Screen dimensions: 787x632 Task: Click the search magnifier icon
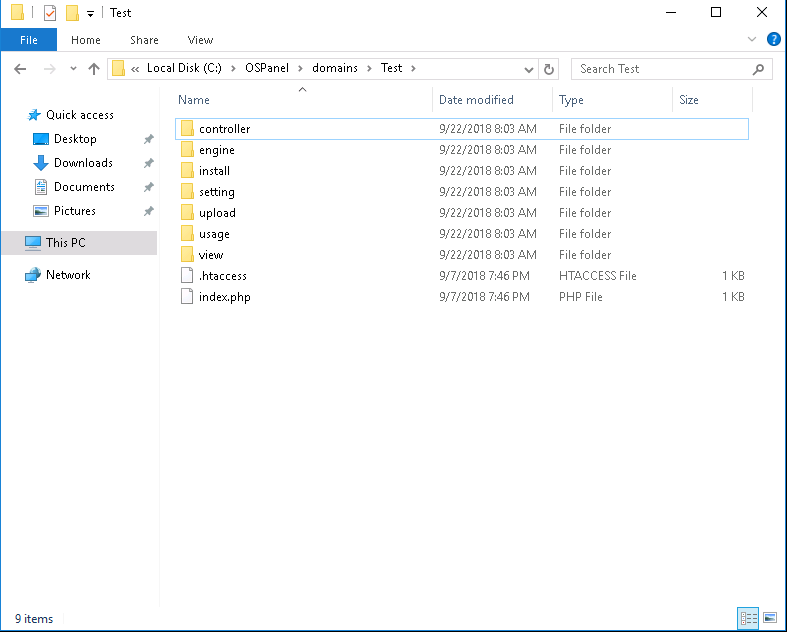click(758, 69)
